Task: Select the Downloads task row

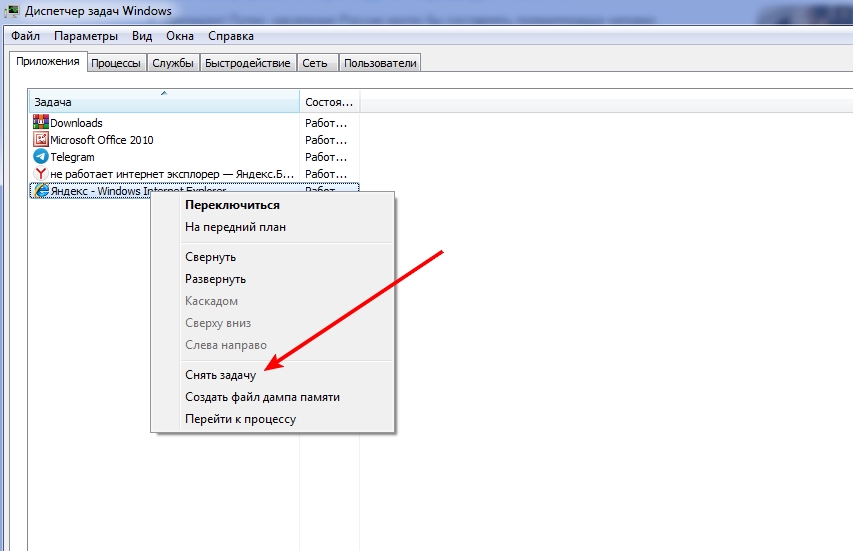Action: pyautogui.click(x=194, y=122)
